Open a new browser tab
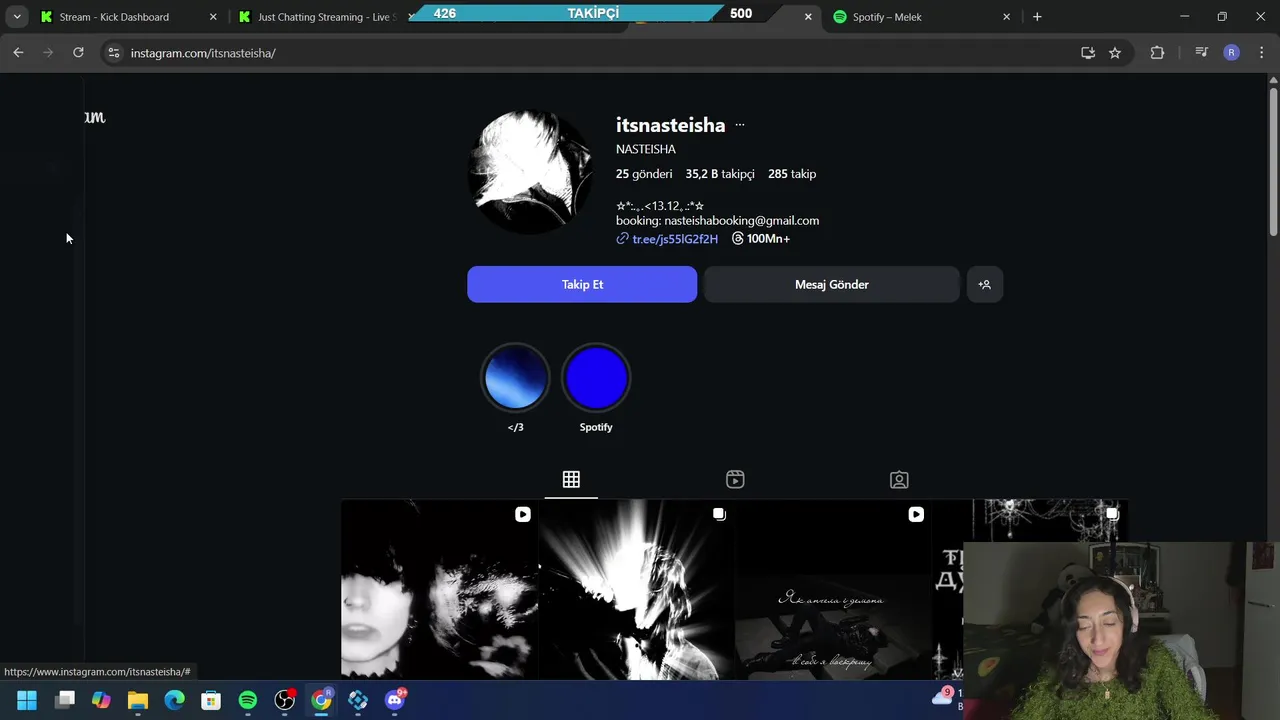1280x720 pixels. tap(1037, 17)
